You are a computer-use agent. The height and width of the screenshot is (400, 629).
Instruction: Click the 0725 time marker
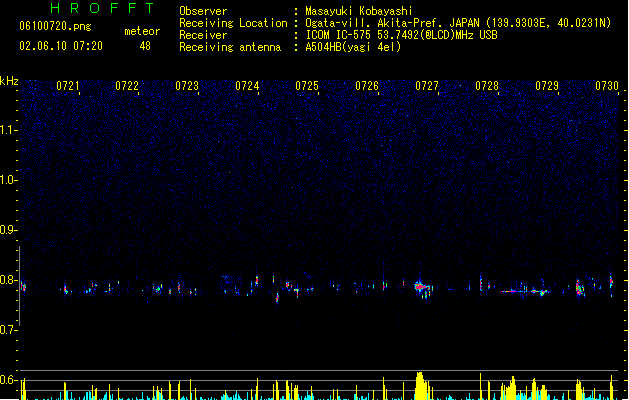click(307, 86)
